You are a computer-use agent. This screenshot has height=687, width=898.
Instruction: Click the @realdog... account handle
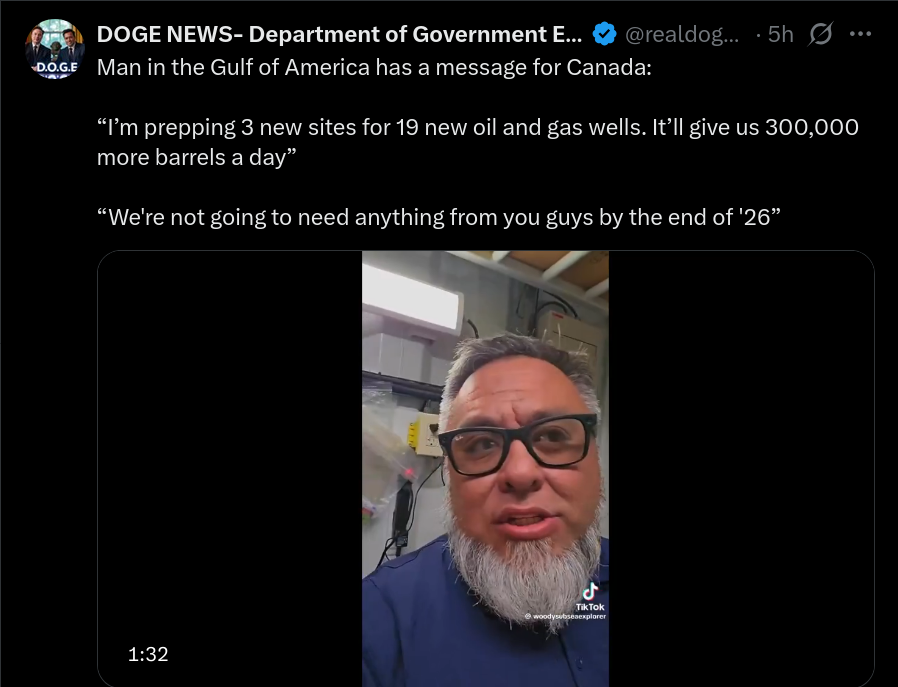coord(682,34)
